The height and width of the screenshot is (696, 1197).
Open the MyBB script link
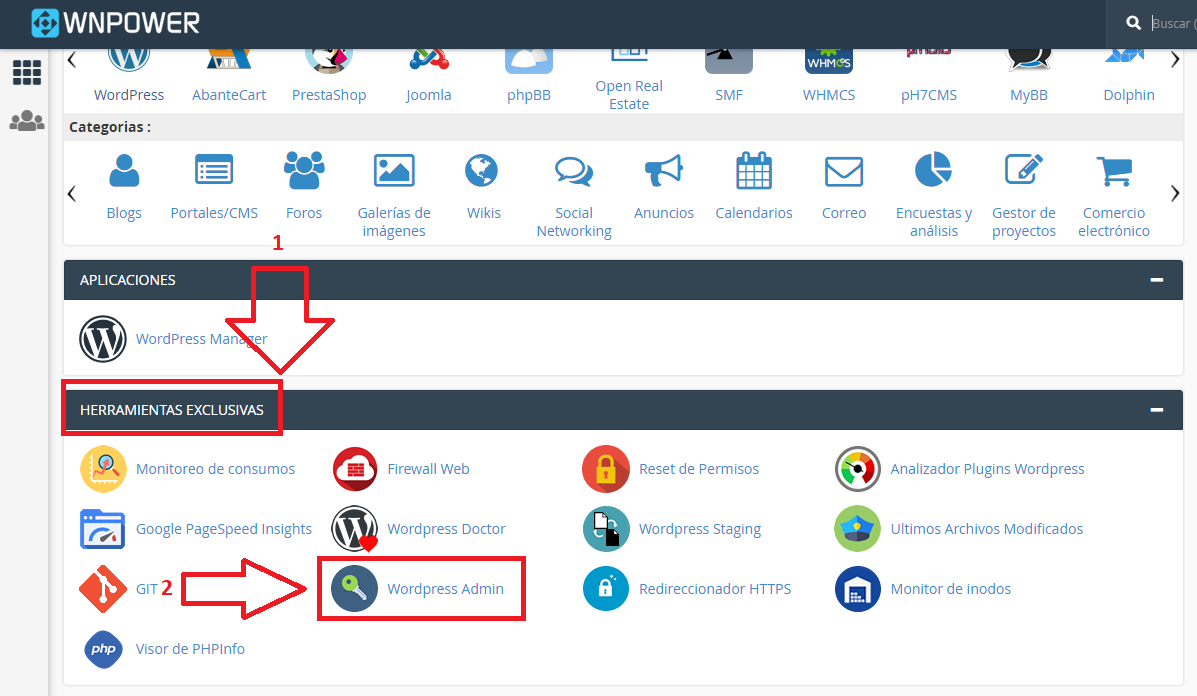(x=1029, y=95)
